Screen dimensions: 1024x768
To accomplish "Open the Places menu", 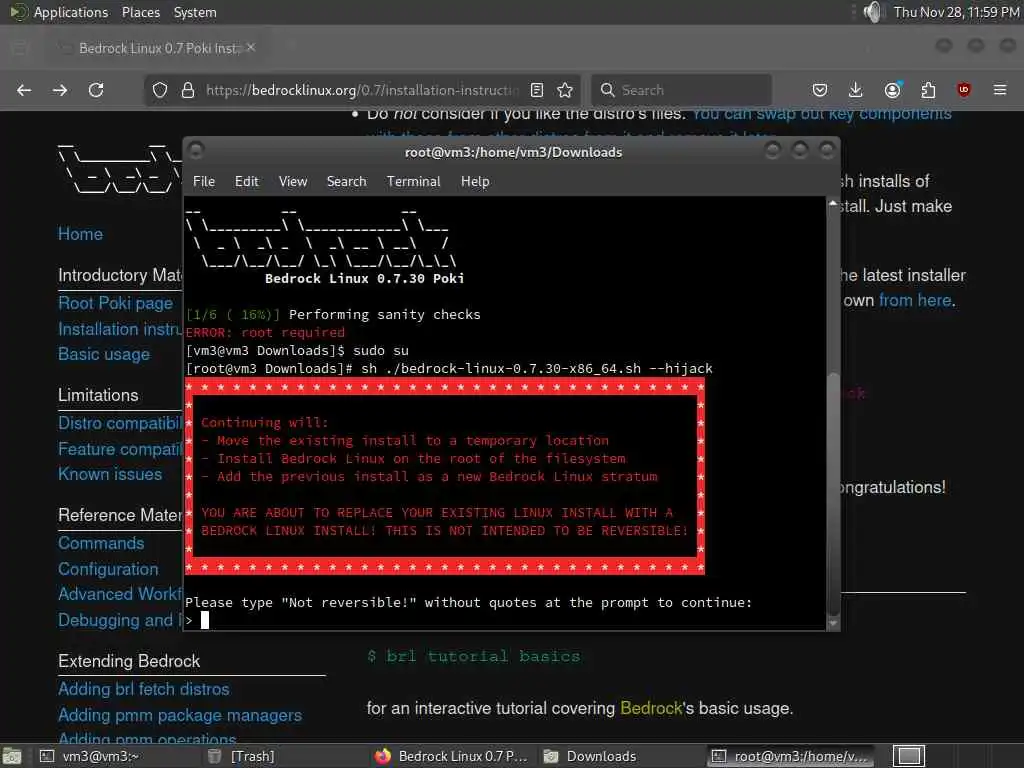I will point(140,12).
